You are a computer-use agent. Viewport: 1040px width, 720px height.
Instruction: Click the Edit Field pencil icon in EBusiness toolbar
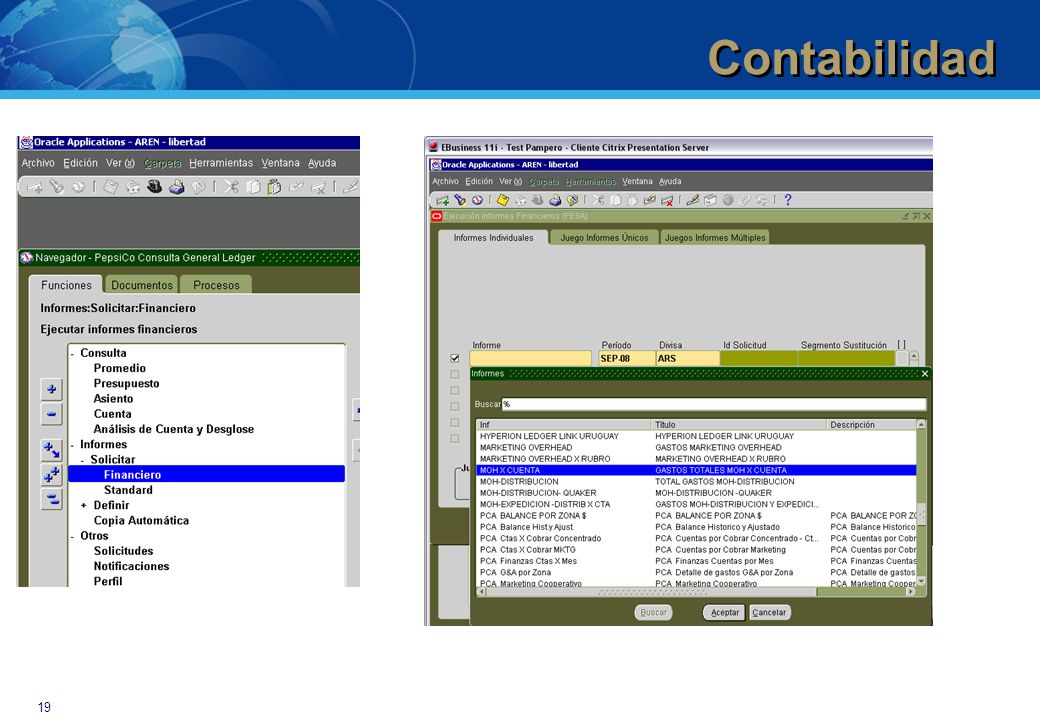pyautogui.click(x=693, y=200)
